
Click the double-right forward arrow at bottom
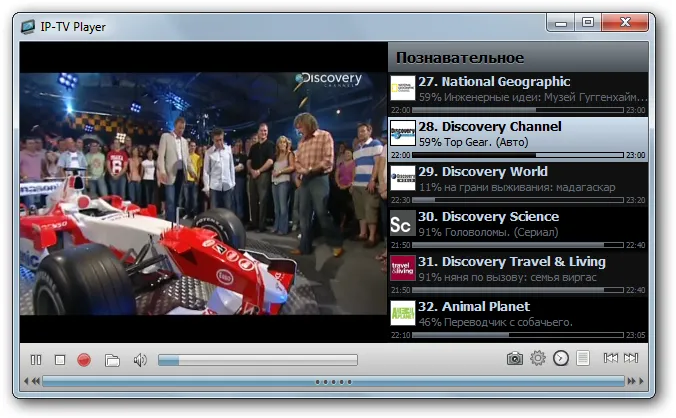click(x=631, y=381)
